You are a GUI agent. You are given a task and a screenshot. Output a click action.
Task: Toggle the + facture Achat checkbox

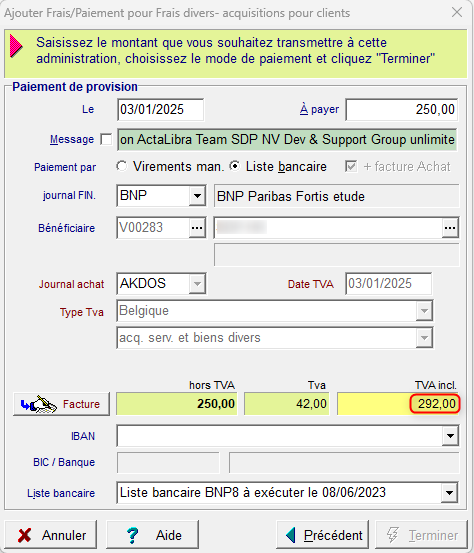pos(351,166)
